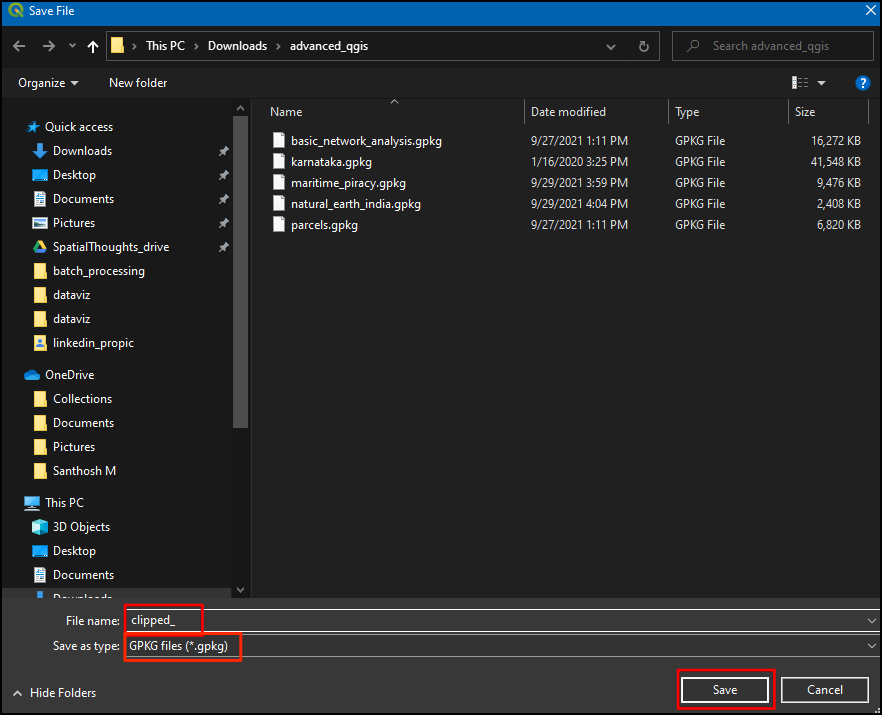Click the pin icon next to Documents
The height and width of the screenshot is (715, 882).
[224, 199]
